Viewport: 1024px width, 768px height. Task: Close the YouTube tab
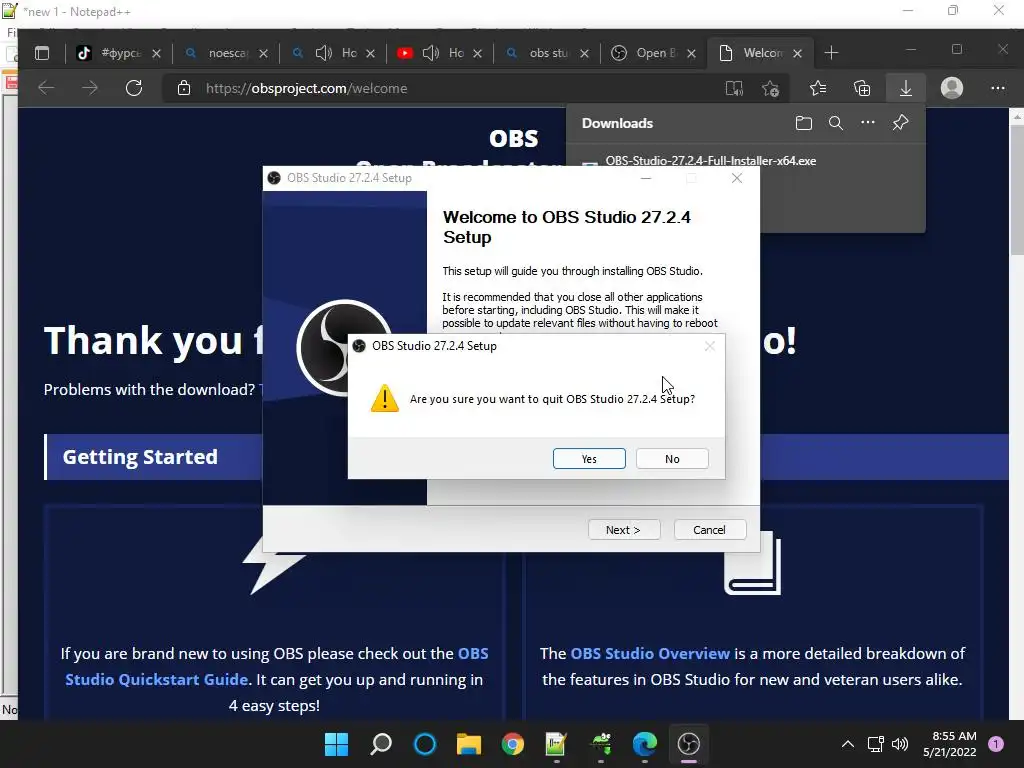coord(477,54)
